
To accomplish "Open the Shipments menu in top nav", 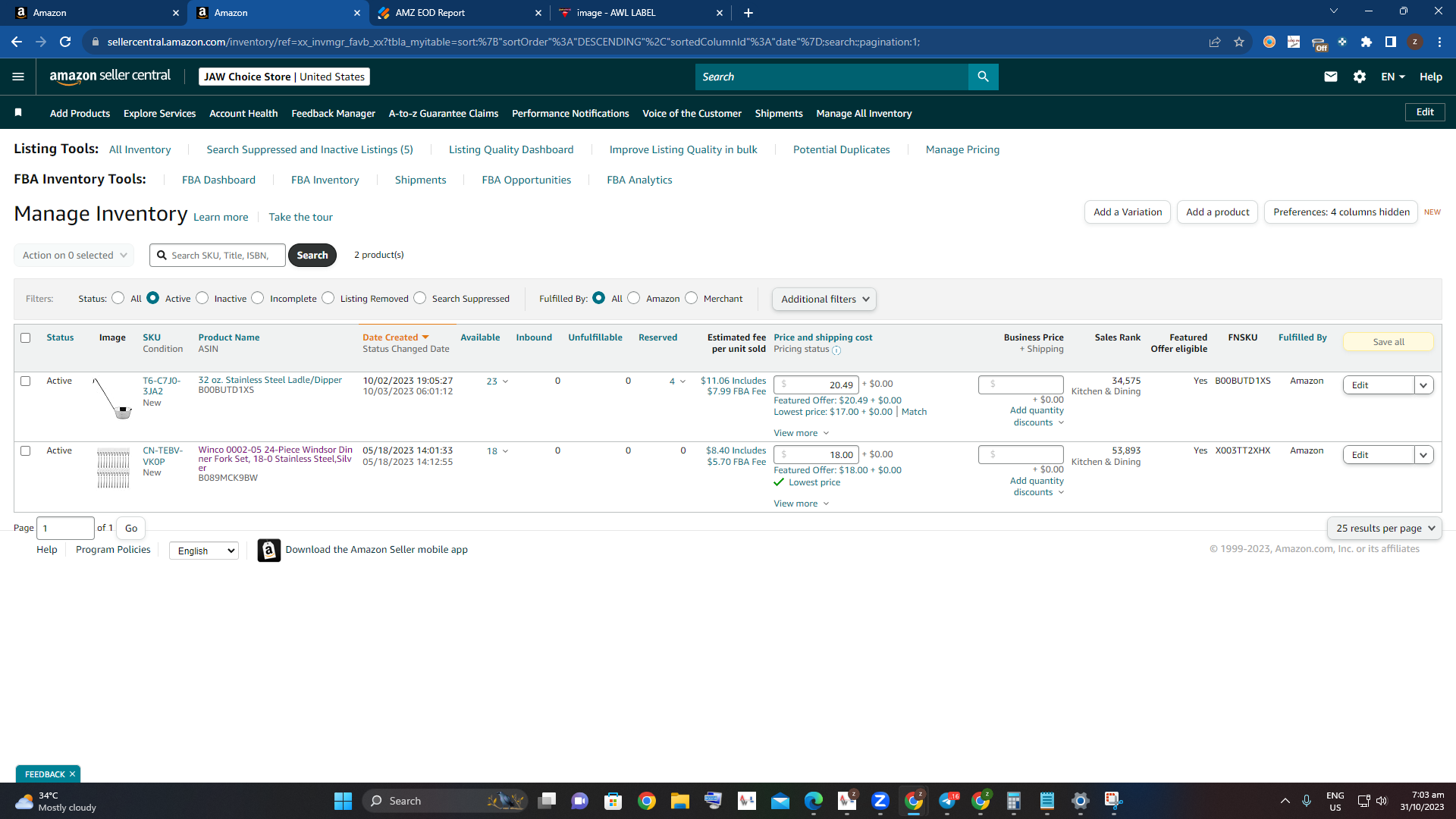I will click(x=779, y=113).
